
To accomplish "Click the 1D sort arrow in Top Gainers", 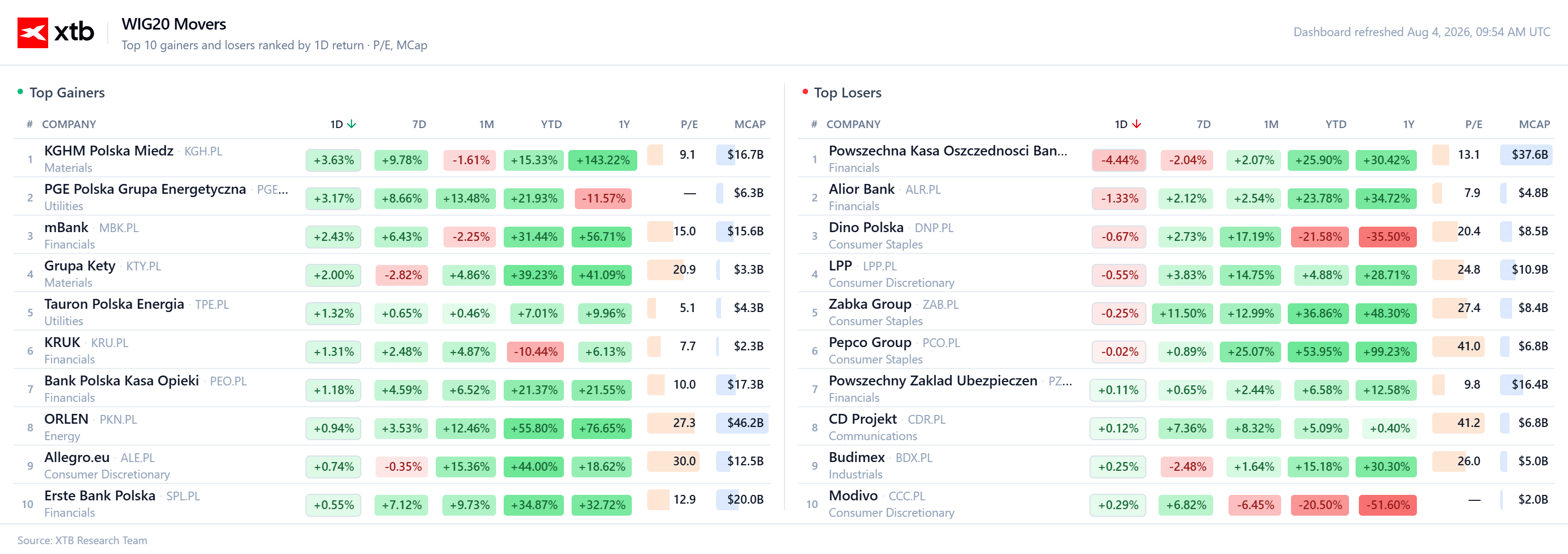I will (x=351, y=124).
